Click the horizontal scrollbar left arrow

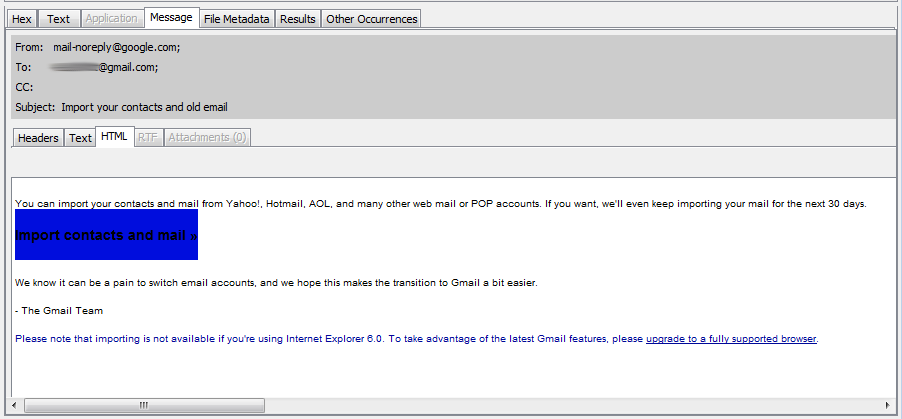(x=13, y=405)
